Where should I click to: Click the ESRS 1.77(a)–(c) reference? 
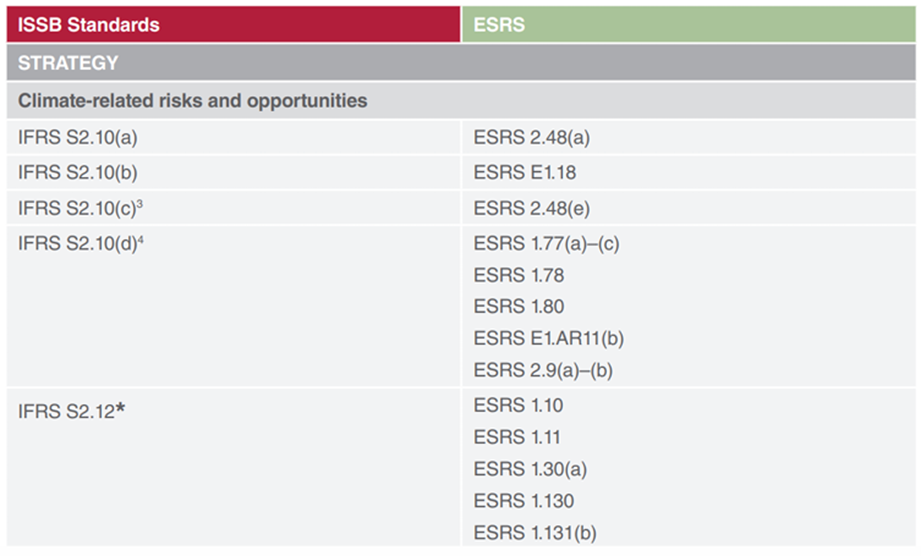[x=546, y=243]
